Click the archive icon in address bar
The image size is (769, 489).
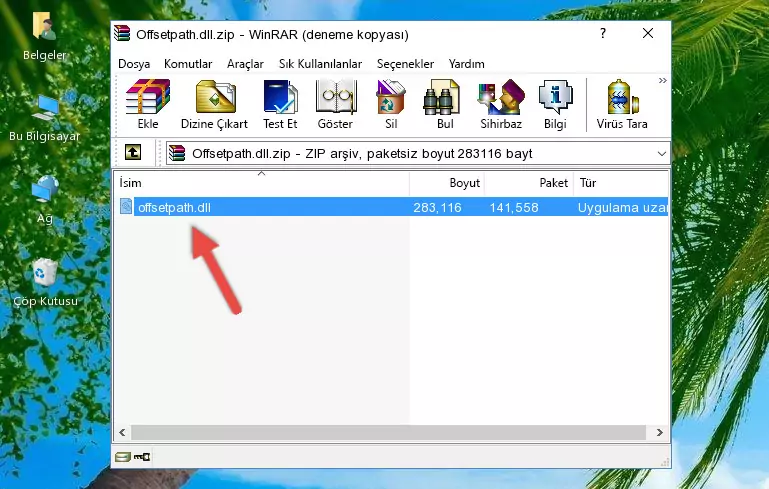(177, 154)
